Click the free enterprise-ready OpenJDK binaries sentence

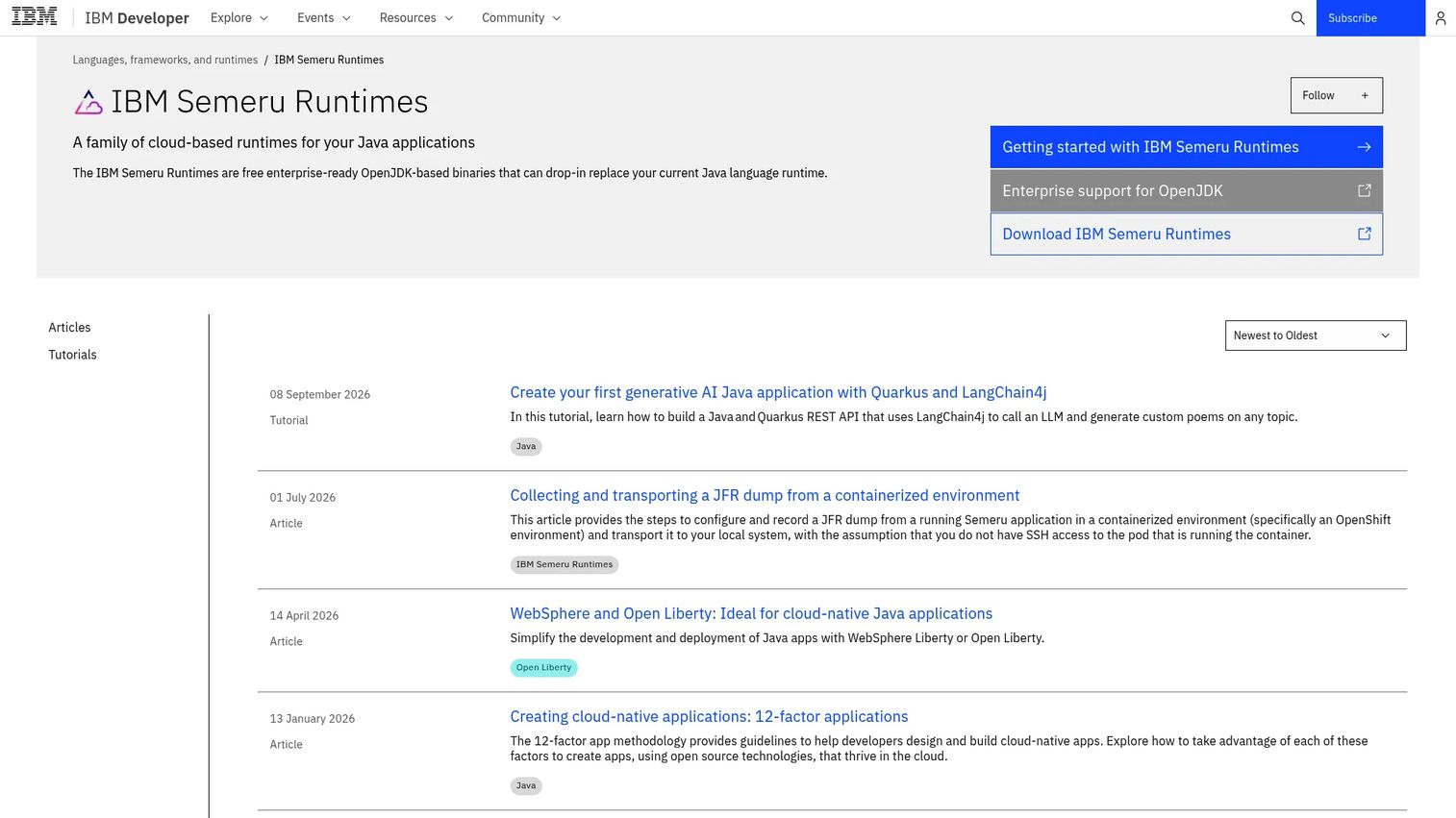(x=450, y=173)
